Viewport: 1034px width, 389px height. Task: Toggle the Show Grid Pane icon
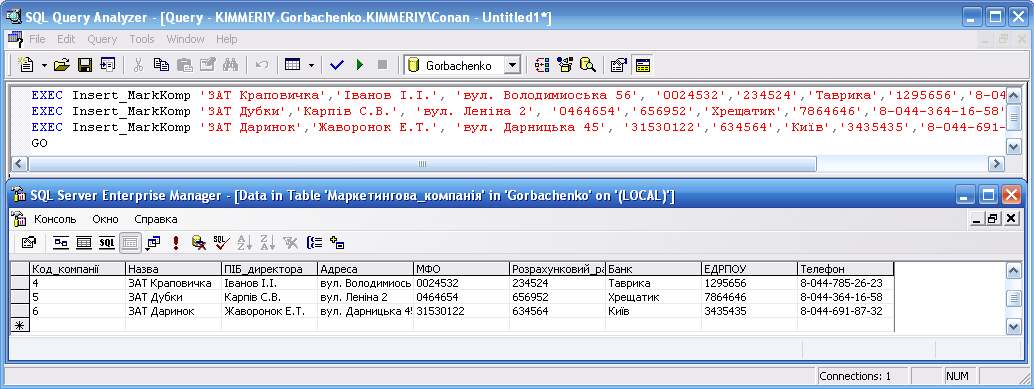coord(84,243)
